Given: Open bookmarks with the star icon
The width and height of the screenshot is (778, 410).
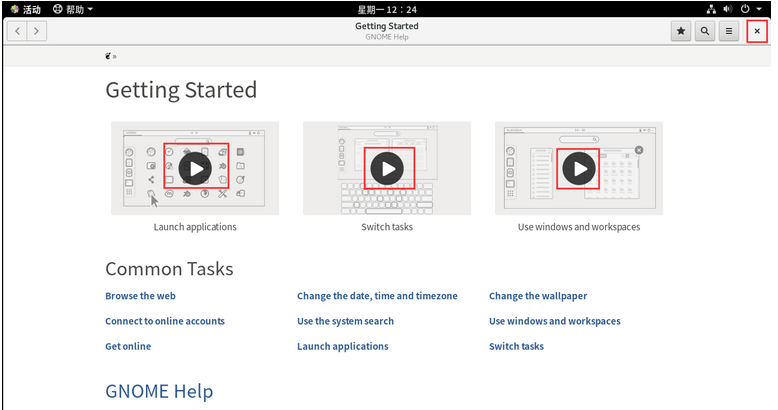Looking at the screenshot, I should pyautogui.click(x=681, y=31).
